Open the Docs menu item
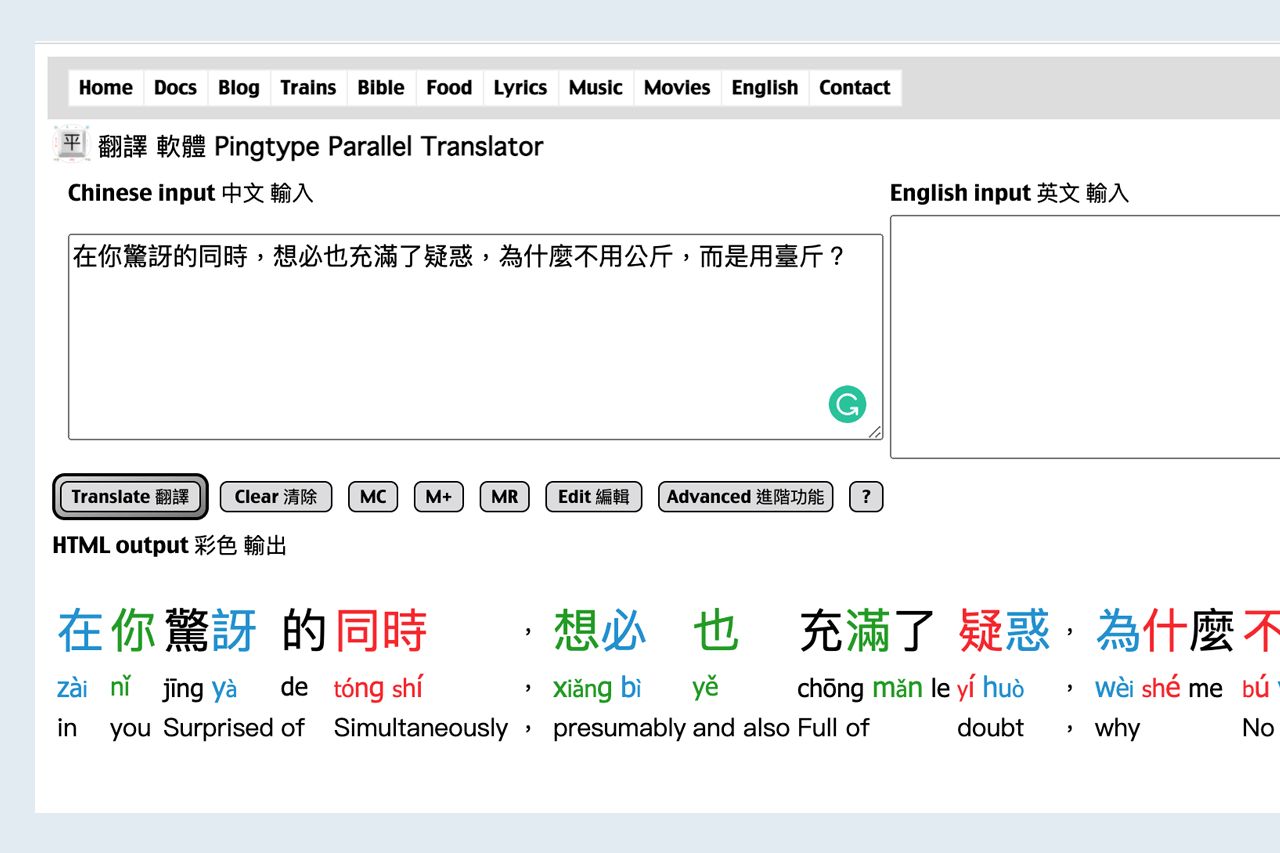The width and height of the screenshot is (1280, 853). (175, 88)
